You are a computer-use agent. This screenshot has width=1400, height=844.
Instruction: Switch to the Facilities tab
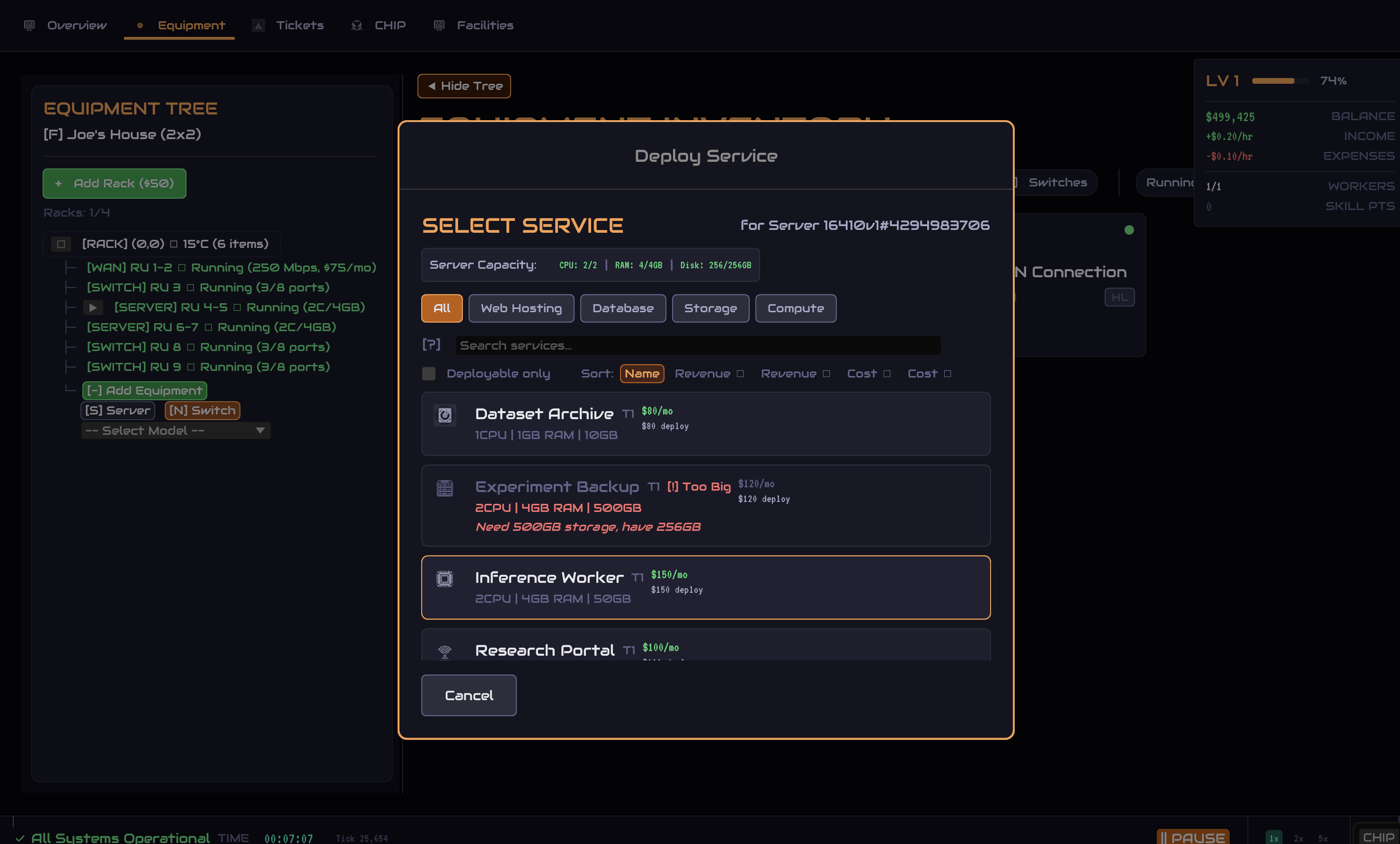coord(485,25)
